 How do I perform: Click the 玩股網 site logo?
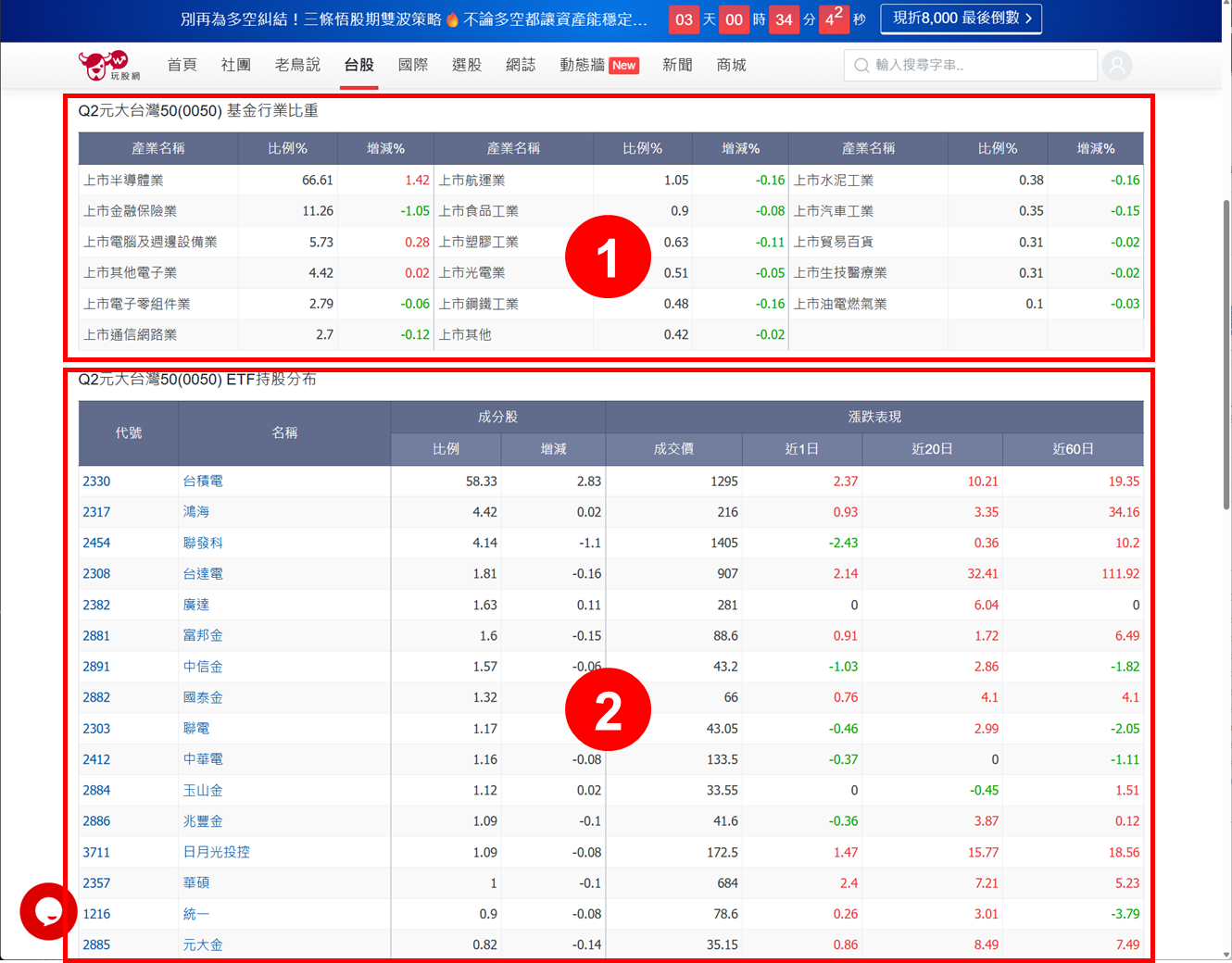click(x=108, y=66)
